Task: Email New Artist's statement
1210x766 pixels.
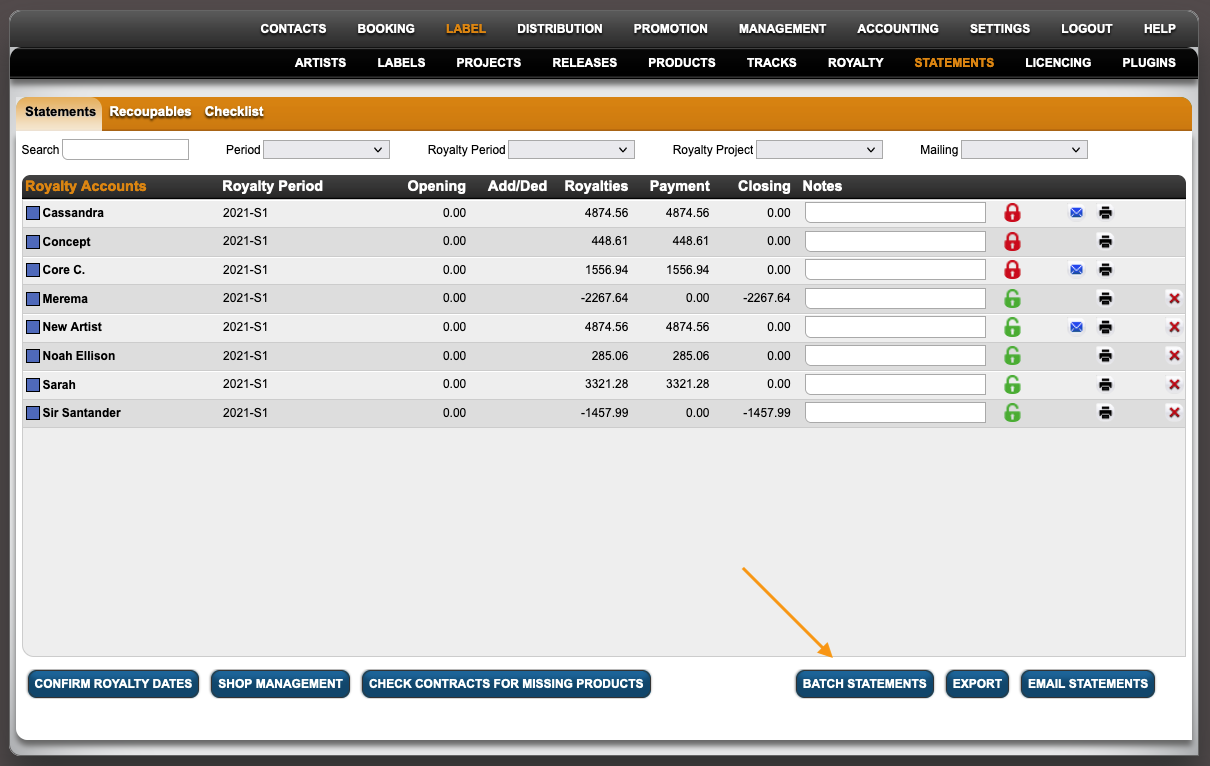Action: coord(1076,326)
